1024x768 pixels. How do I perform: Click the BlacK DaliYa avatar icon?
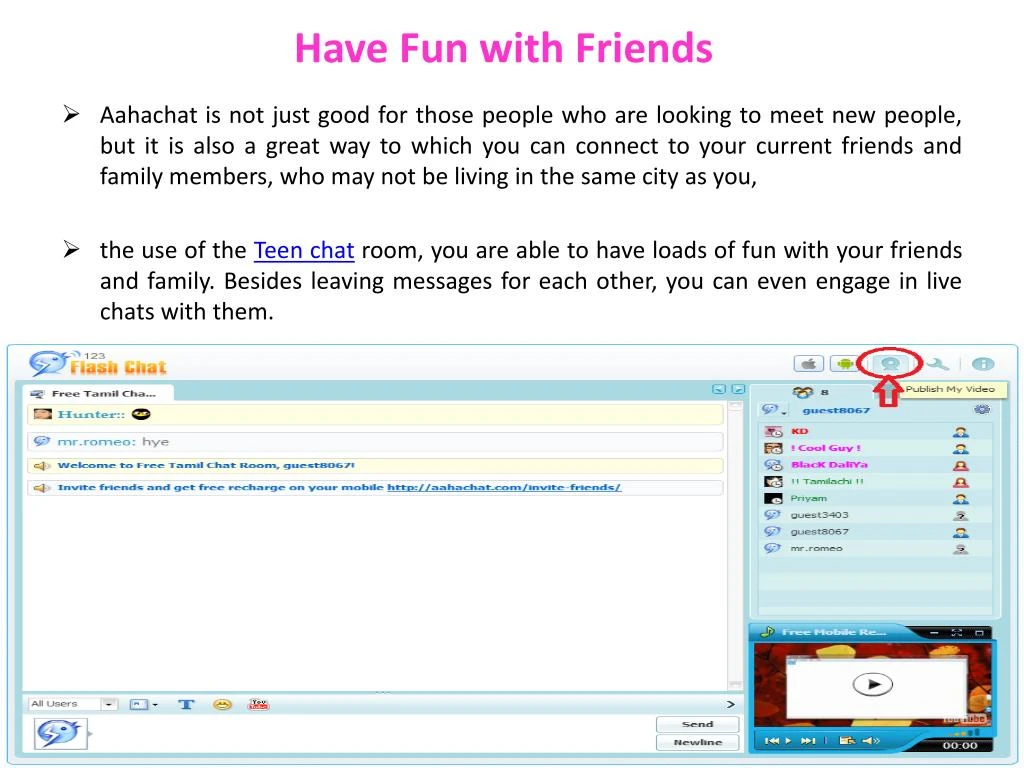(773, 465)
